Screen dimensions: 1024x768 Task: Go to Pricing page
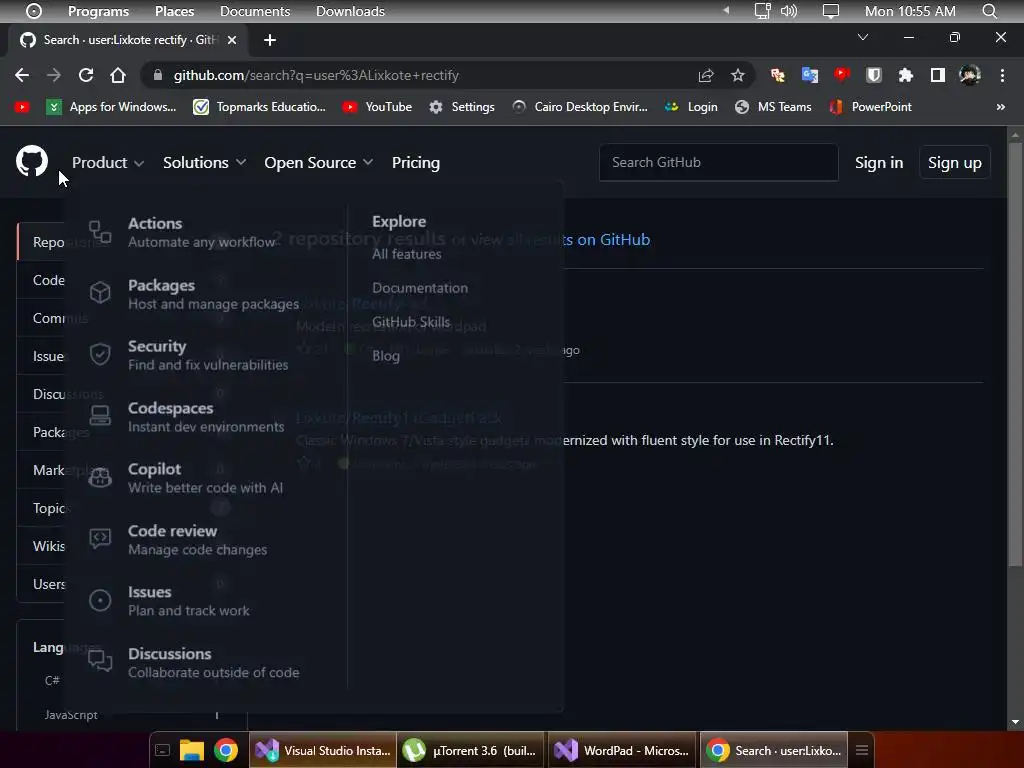pyautogui.click(x=415, y=163)
